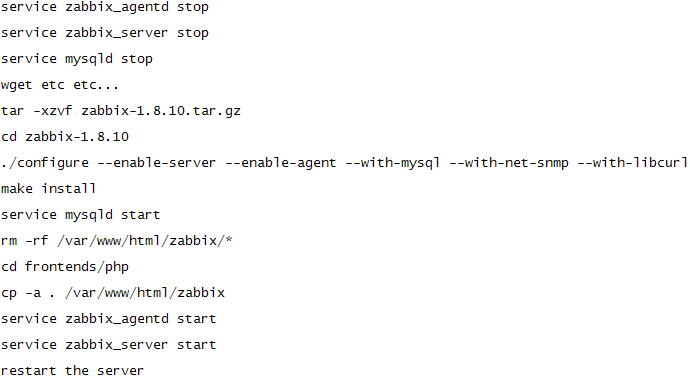Screen dimensions: 690x377
Task: Click the './configure' word in the configure line
Action: coord(45,163)
